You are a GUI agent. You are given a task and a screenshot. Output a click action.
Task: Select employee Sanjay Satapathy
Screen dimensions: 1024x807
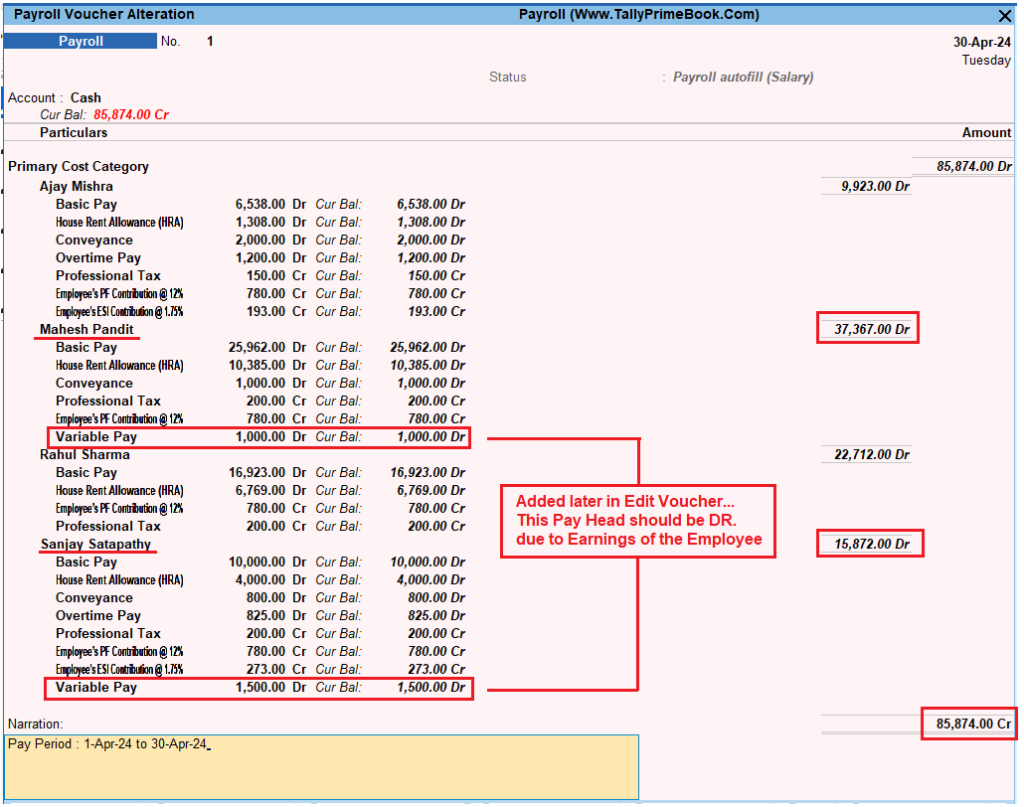pos(94,543)
